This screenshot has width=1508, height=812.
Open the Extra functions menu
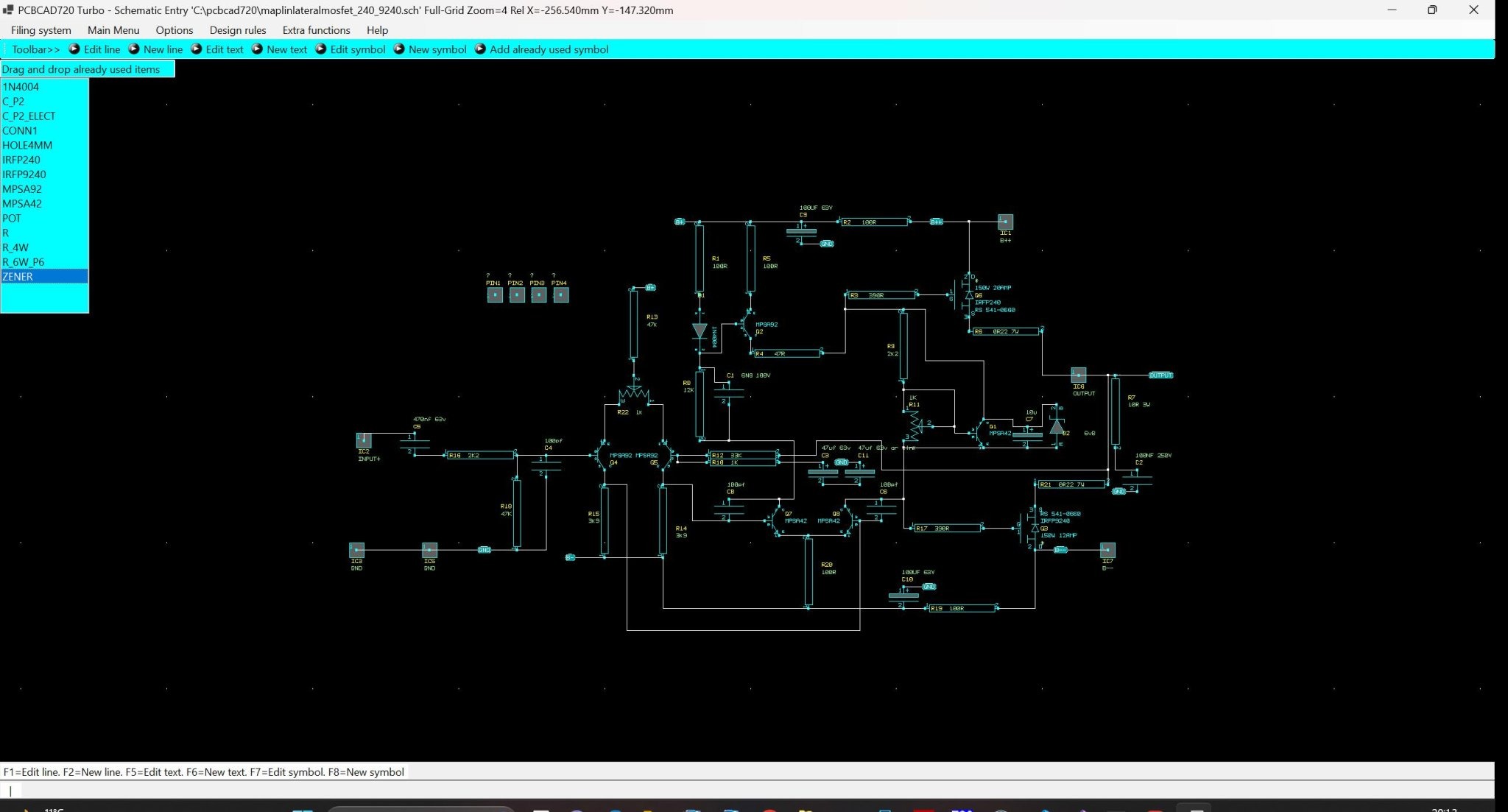(316, 30)
